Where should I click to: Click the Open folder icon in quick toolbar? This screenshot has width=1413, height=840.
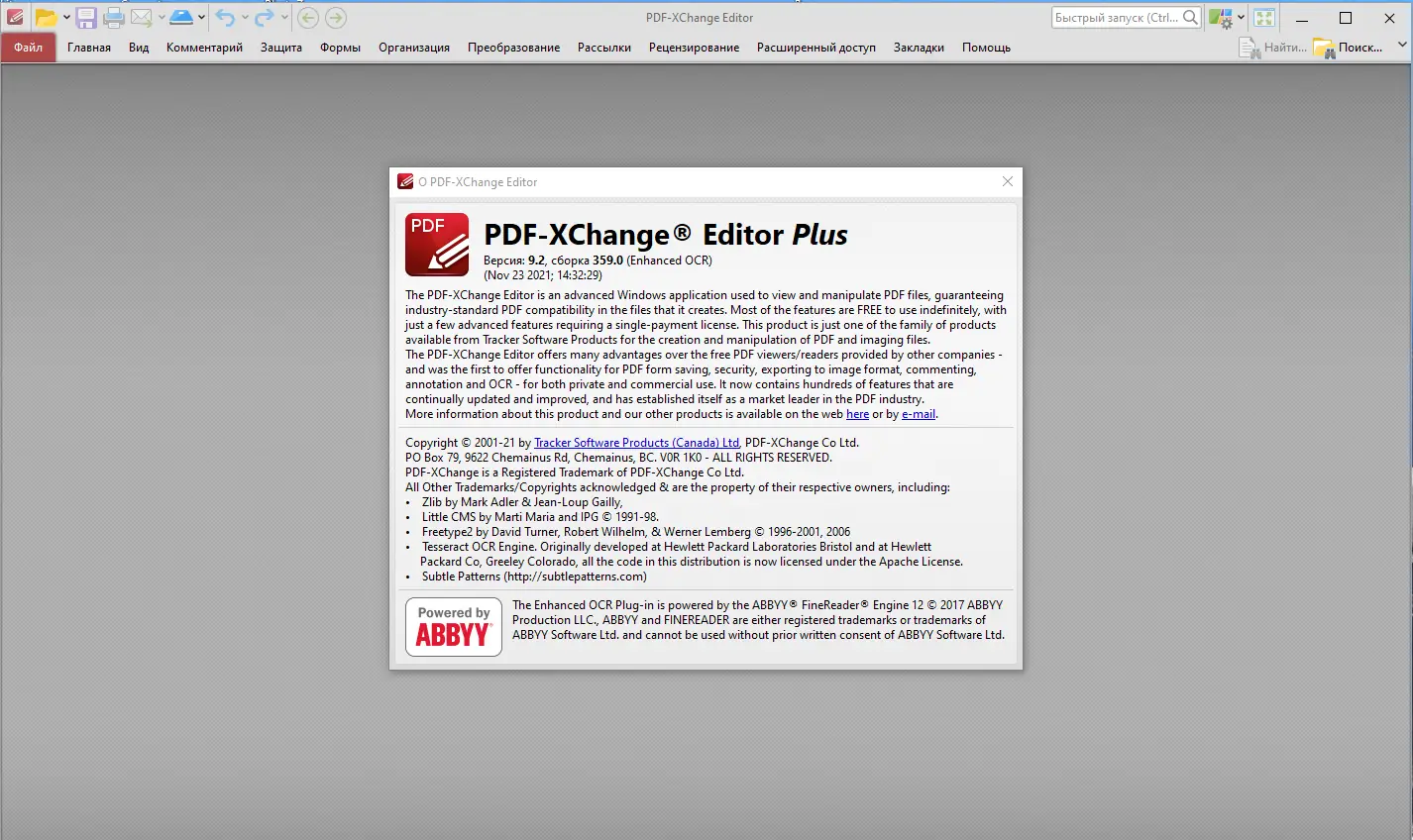(46, 17)
